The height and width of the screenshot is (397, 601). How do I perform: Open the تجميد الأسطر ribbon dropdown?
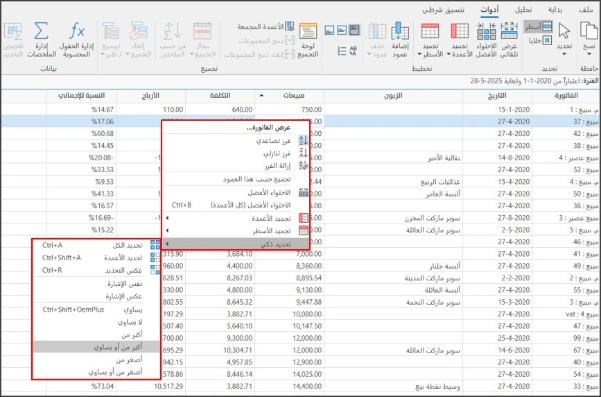[x=429, y=40]
